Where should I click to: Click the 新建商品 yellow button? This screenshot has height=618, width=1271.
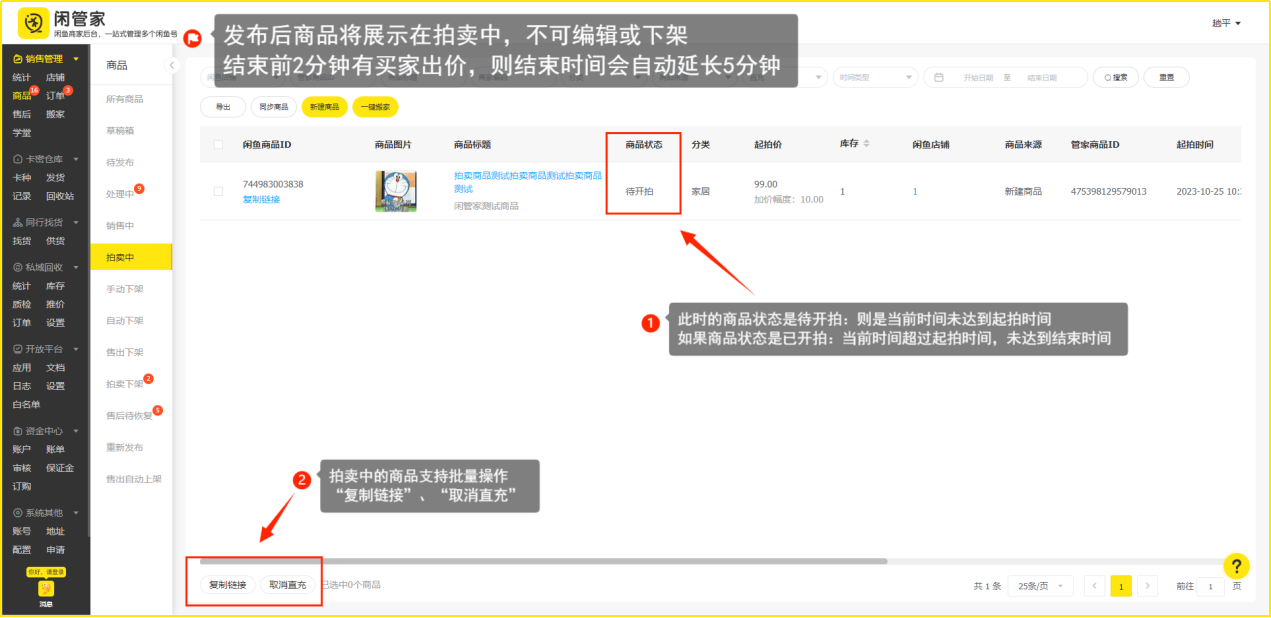[x=324, y=106]
